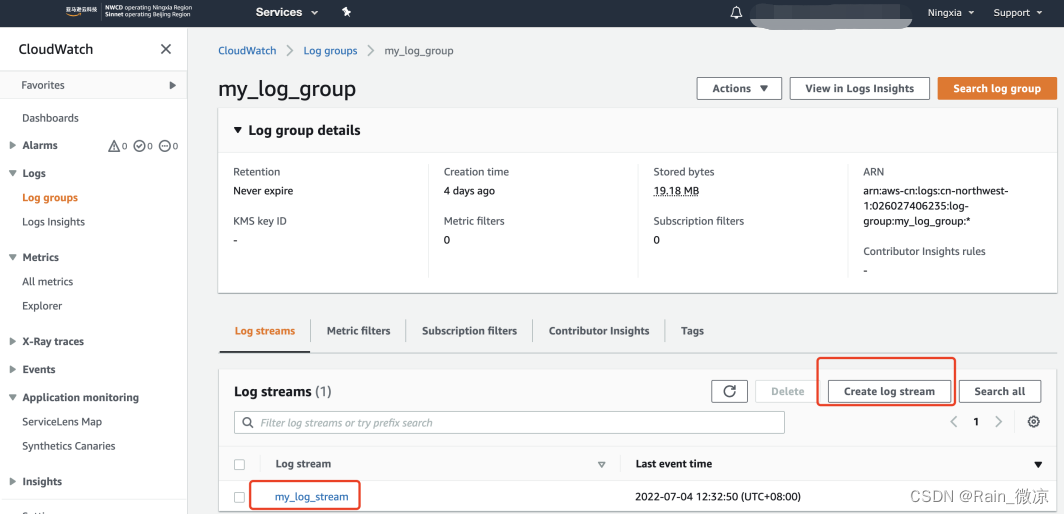Check the my_log_stream row checkbox
Image resolution: width=1064 pixels, height=514 pixels.
click(239, 497)
